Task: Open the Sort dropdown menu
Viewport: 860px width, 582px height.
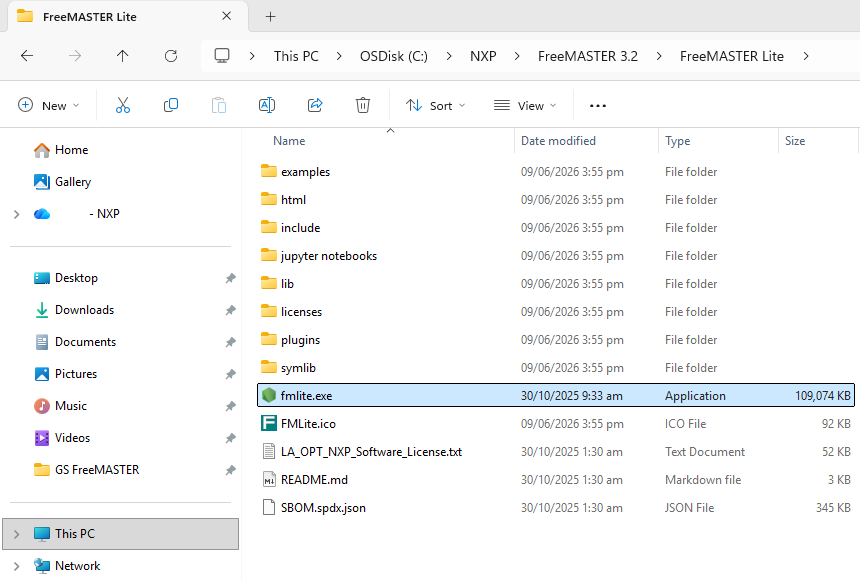Action: click(435, 105)
